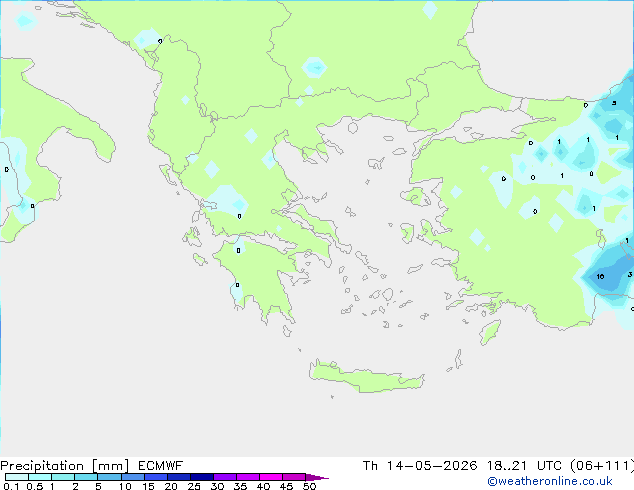
Task: Click the above-50 mm arrow legend tip
Action: point(317,477)
